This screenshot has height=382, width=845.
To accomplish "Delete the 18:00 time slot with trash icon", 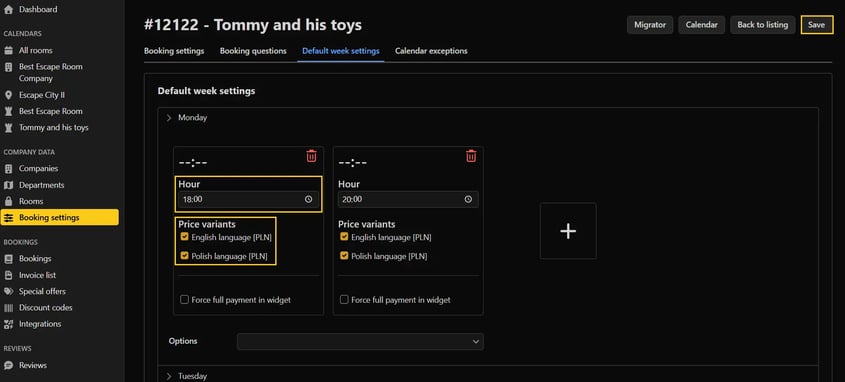I will click(x=311, y=156).
